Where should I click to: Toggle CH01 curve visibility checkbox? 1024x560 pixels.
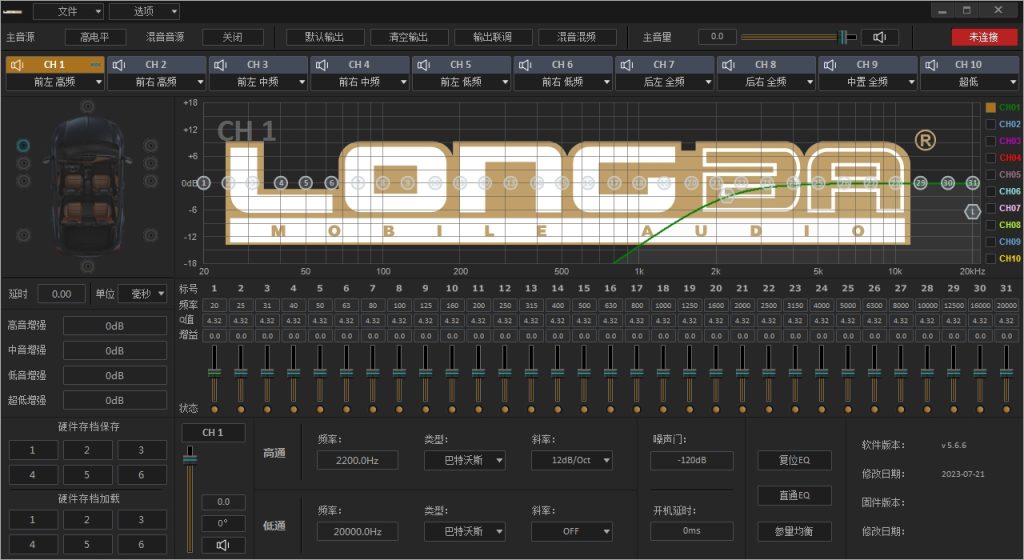click(x=991, y=107)
